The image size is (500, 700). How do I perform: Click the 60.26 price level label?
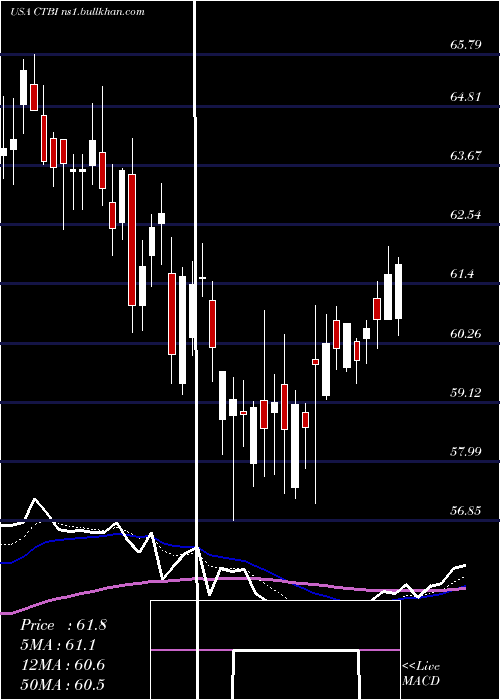466,333
